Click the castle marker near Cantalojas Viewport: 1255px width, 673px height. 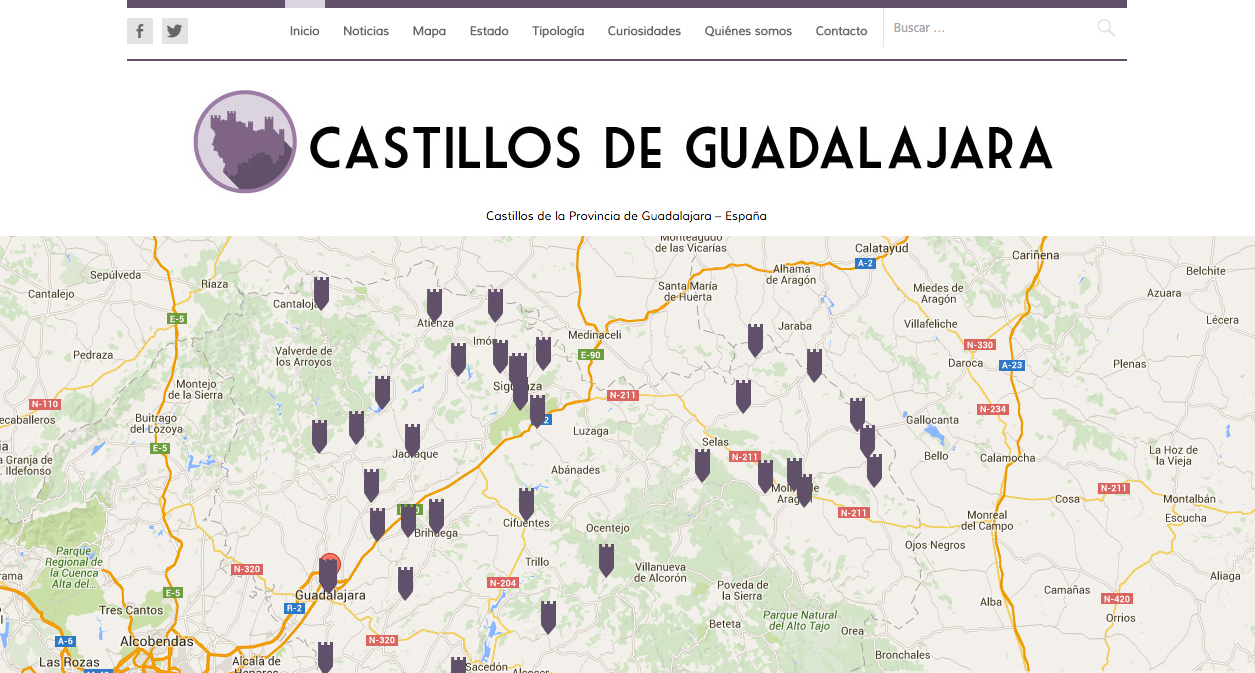tap(321, 291)
